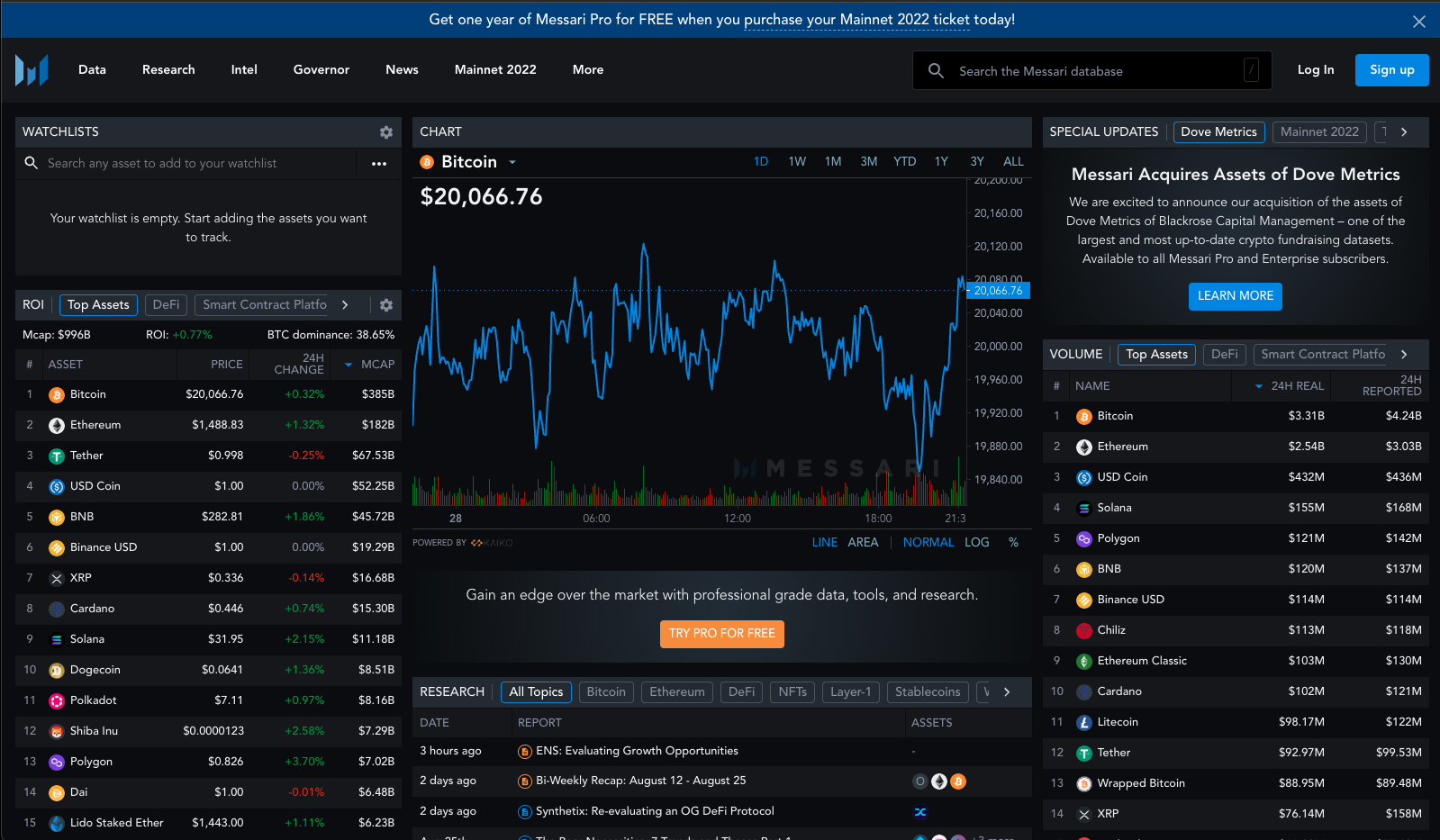The image size is (1440, 840).
Task: Open Bi-Weekly Recap August 12 - August 25 report
Action: click(640, 781)
